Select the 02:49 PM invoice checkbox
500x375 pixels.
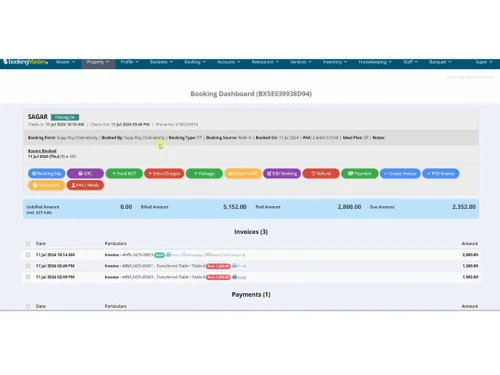pyautogui.click(x=28, y=266)
